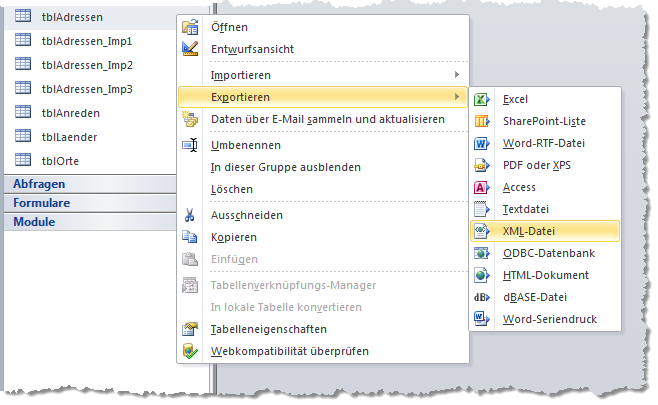Click the table icon beside tblAdressen
This screenshot has height=405, width=658.
(x=23, y=16)
